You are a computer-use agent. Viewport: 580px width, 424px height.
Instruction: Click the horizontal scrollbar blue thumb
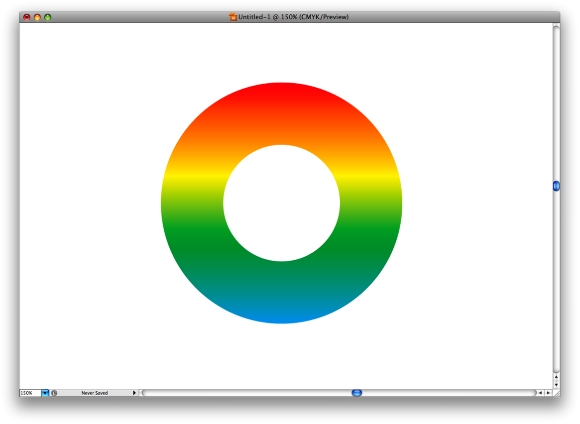tap(357, 393)
